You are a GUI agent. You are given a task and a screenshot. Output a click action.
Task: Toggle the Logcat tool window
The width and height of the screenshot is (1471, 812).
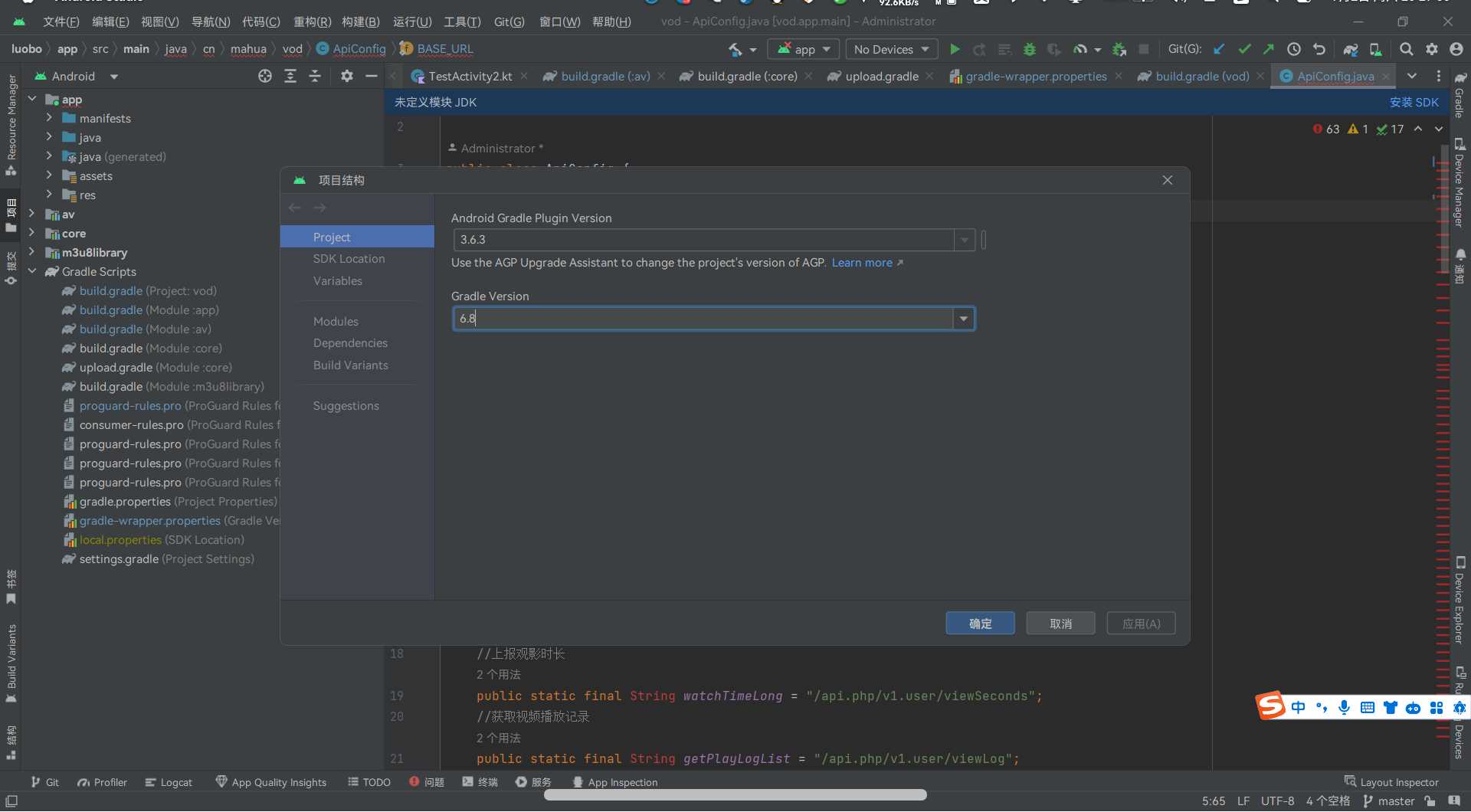coord(169,782)
